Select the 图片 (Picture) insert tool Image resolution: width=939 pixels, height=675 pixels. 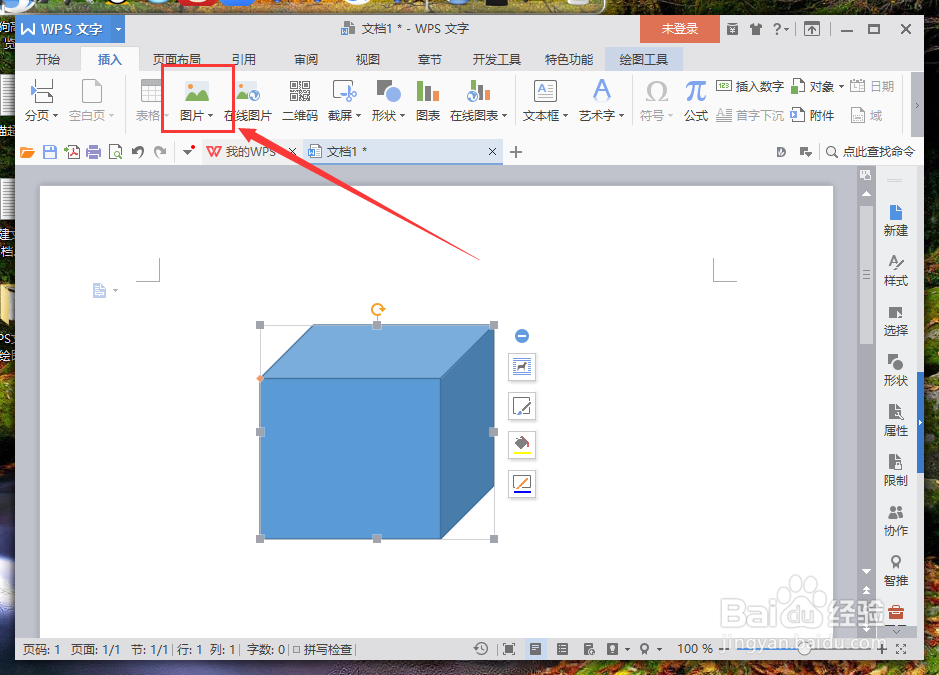[196, 100]
